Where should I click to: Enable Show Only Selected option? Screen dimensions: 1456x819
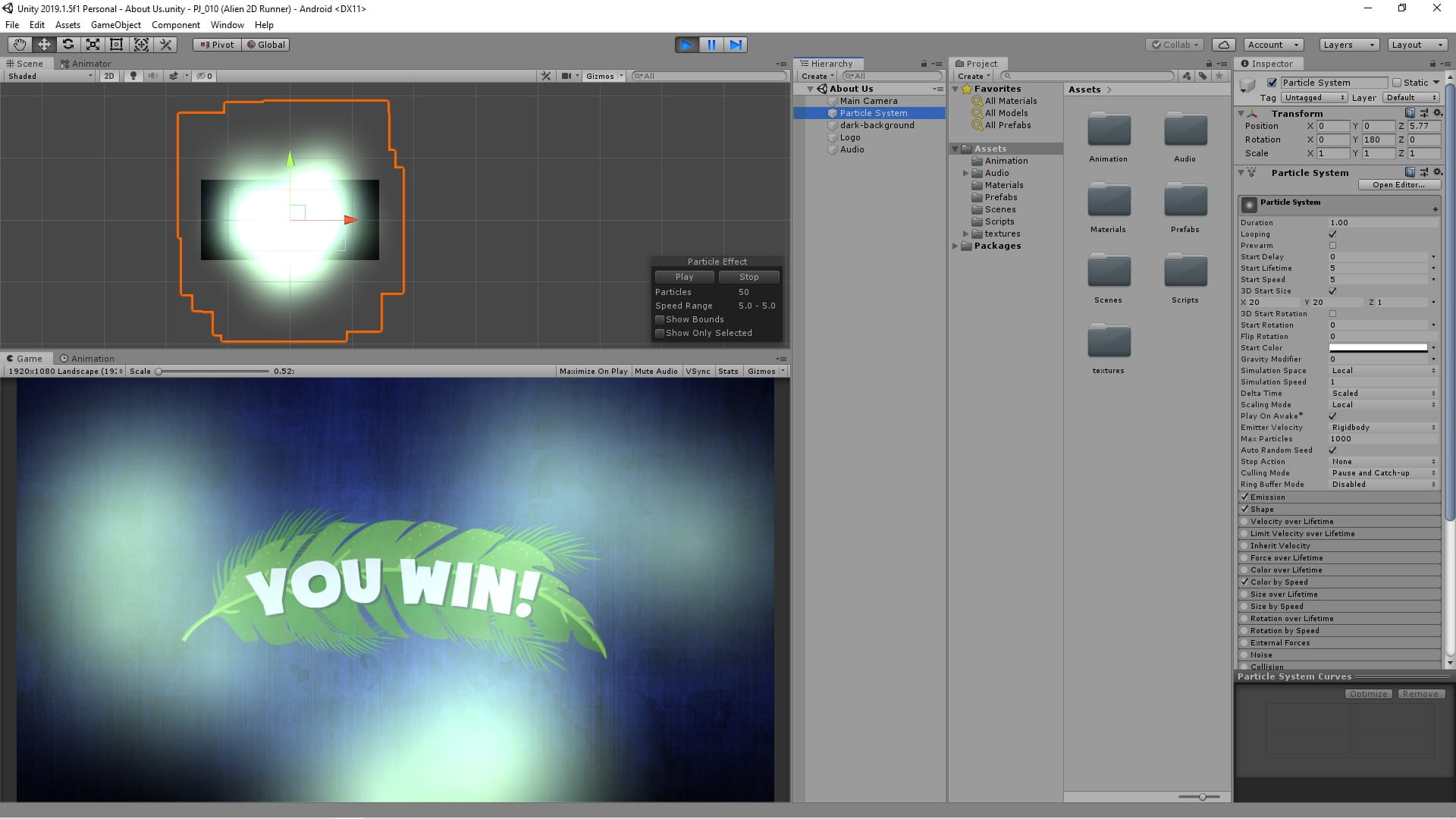click(x=660, y=333)
